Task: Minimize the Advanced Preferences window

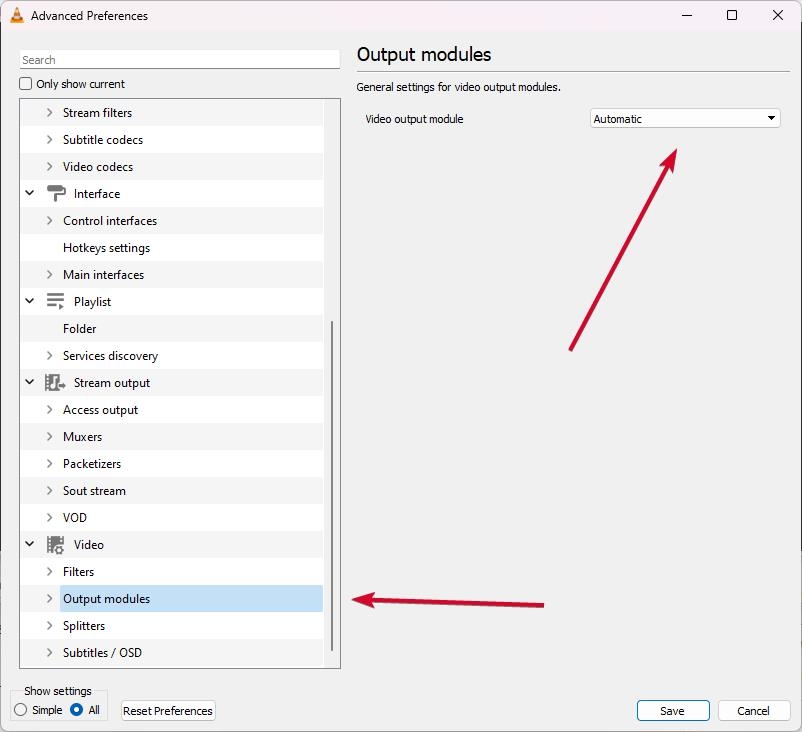Action: 687,15
